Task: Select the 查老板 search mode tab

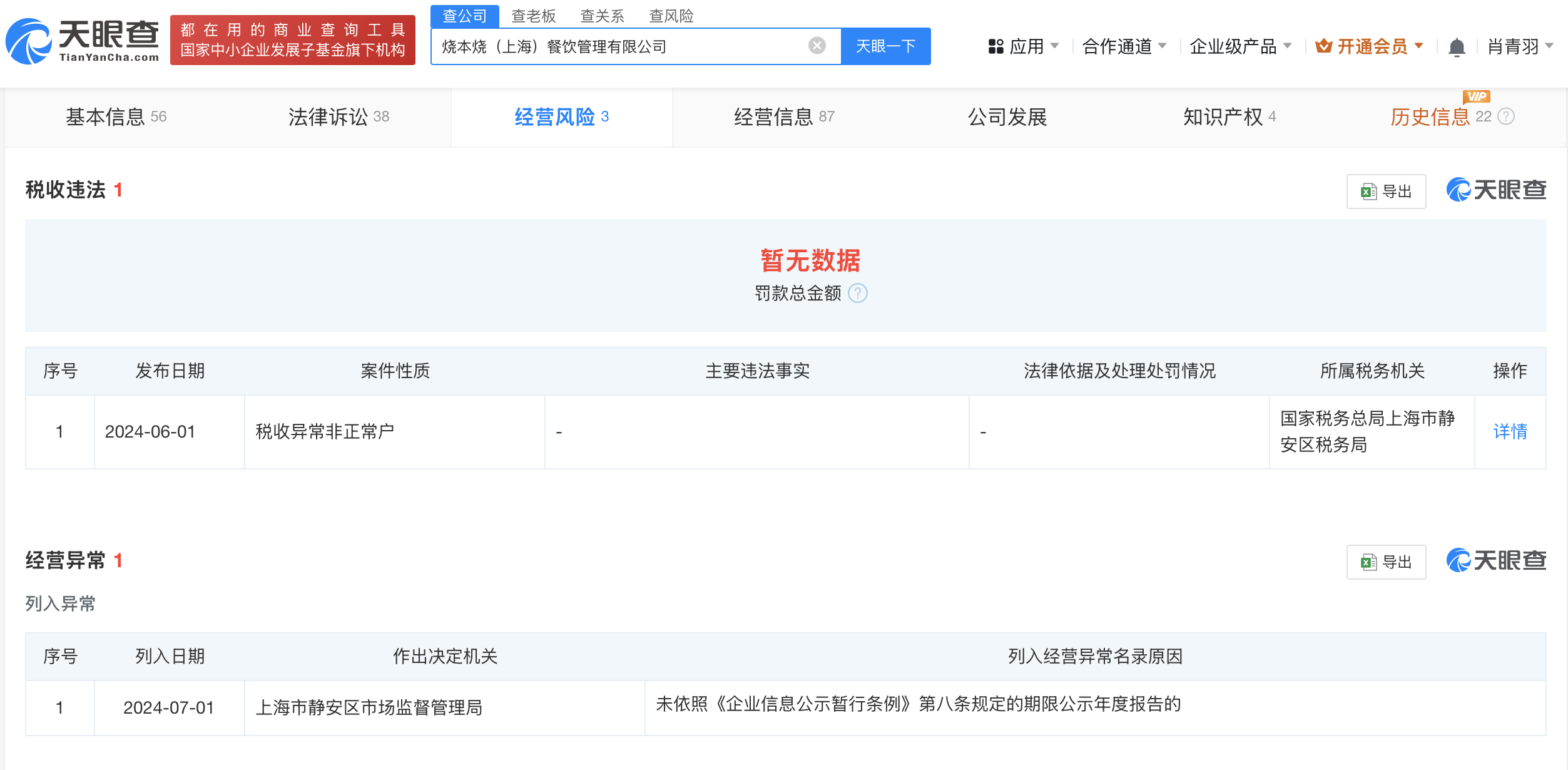Action: 533,16
